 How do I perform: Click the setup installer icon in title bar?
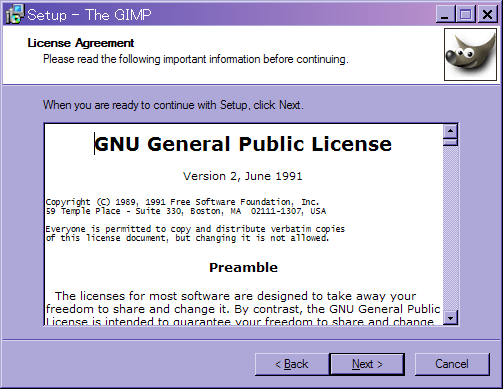(15, 14)
